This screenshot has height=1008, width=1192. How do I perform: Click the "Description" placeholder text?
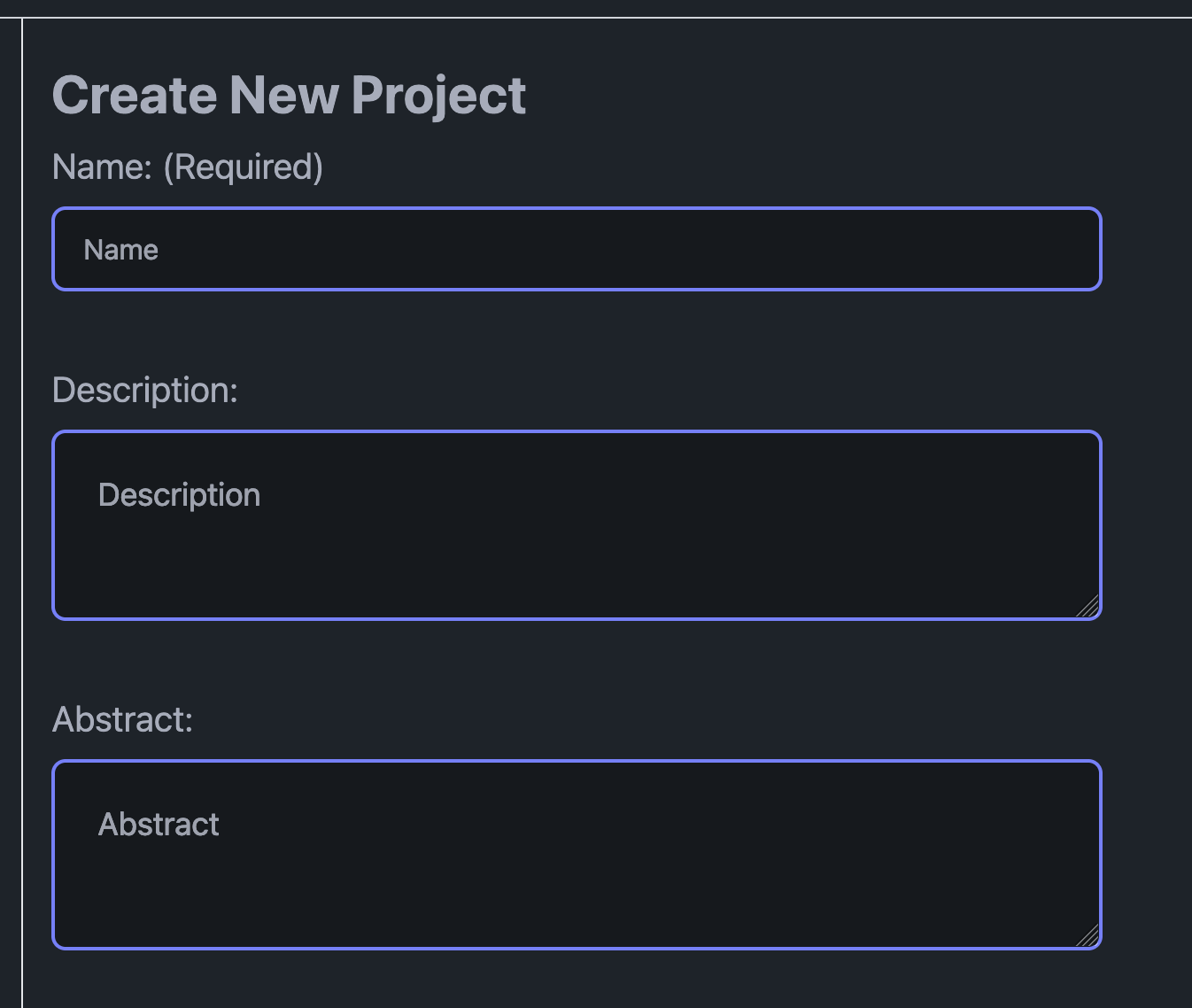[179, 494]
